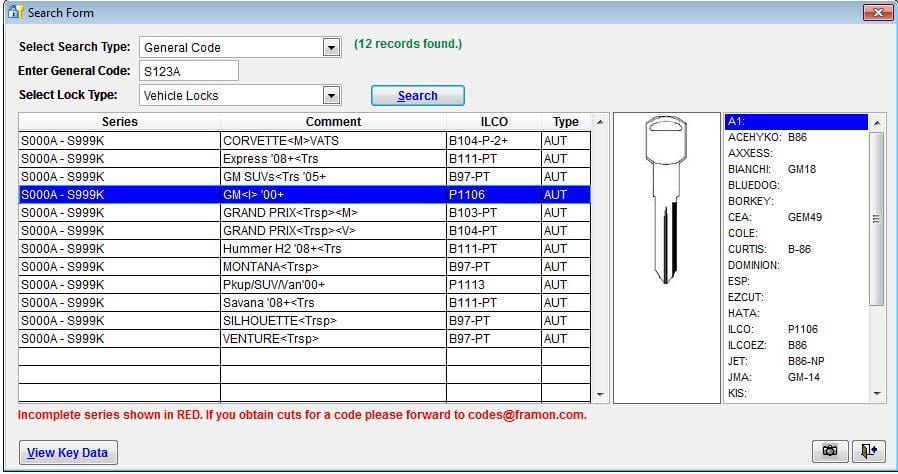Click the Search Form title bar icon

point(14,12)
